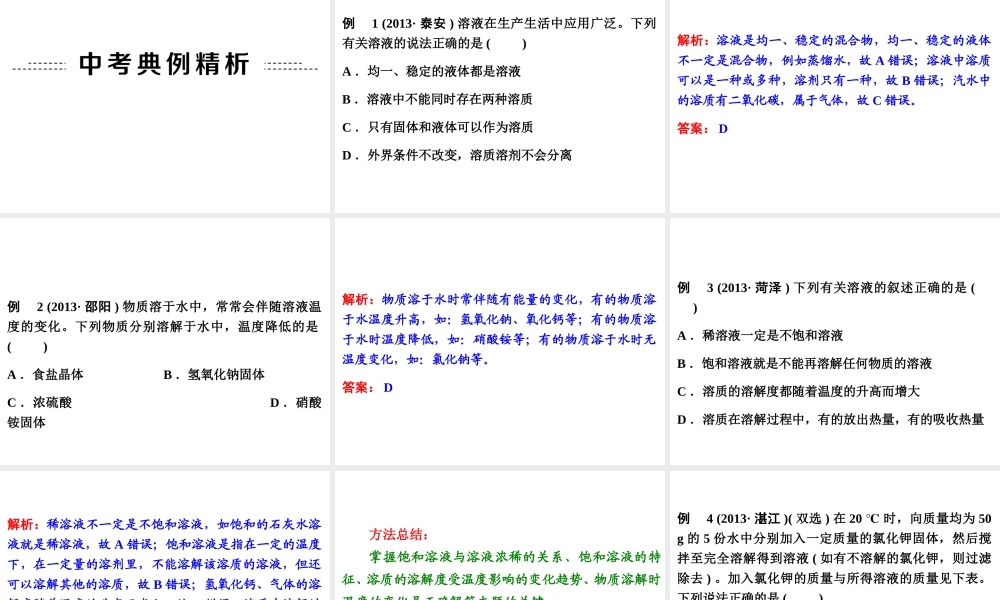Select option "C．溶质的溶解度都随着温度的升高而增大"

798,392
